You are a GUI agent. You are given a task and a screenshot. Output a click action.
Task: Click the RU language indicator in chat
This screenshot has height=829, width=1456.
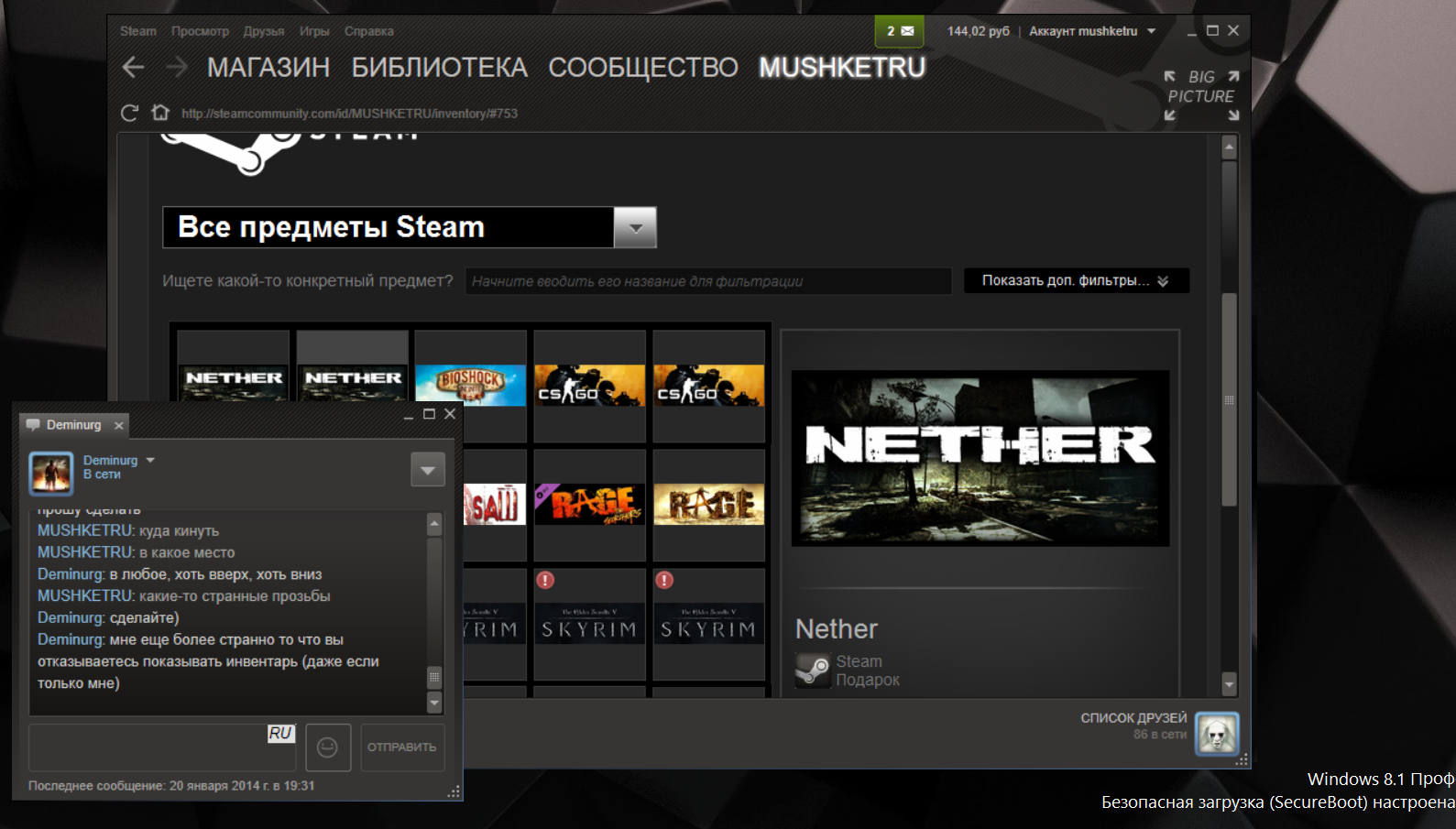[x=280, y=733]
